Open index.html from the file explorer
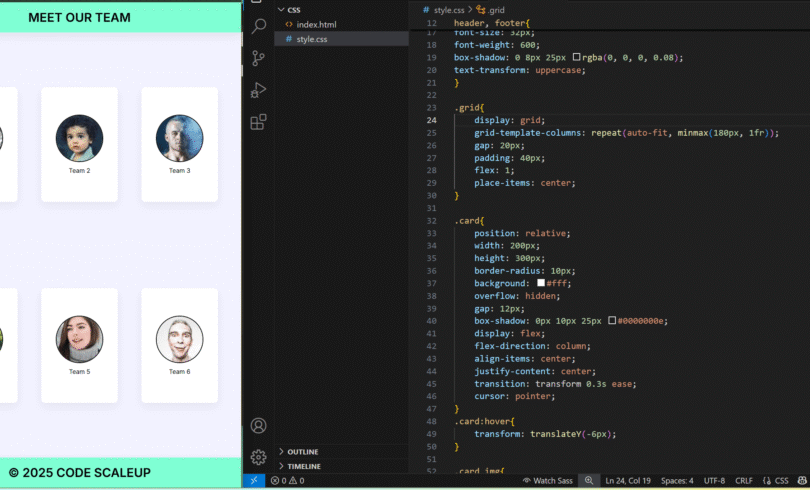This screenshot has width=810, height=490. tap(316, 24)
